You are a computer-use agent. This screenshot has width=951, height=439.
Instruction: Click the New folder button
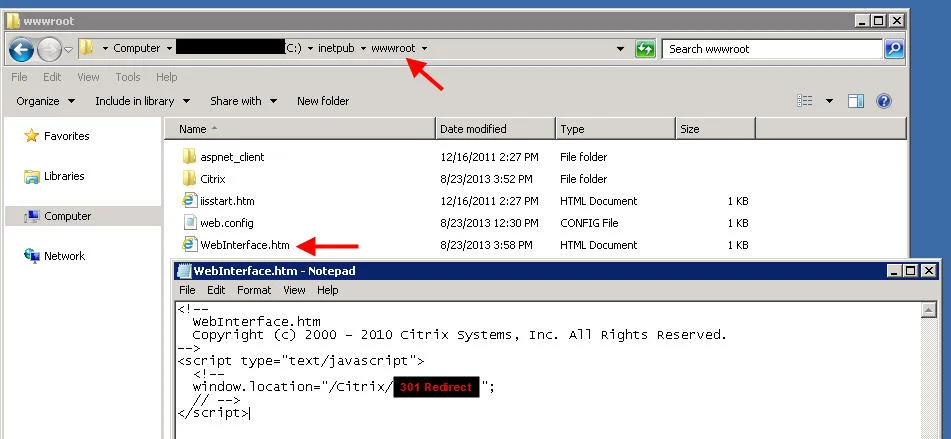323,101
